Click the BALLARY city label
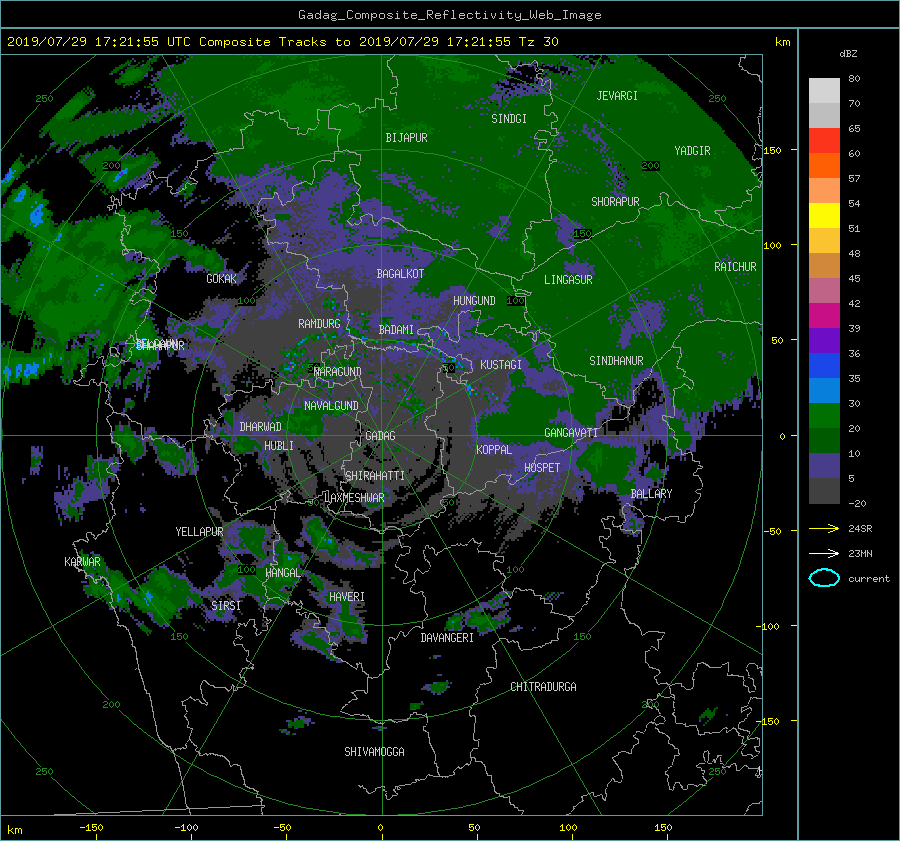The height and width of the screenshot is (841, 900). [651, 494]
